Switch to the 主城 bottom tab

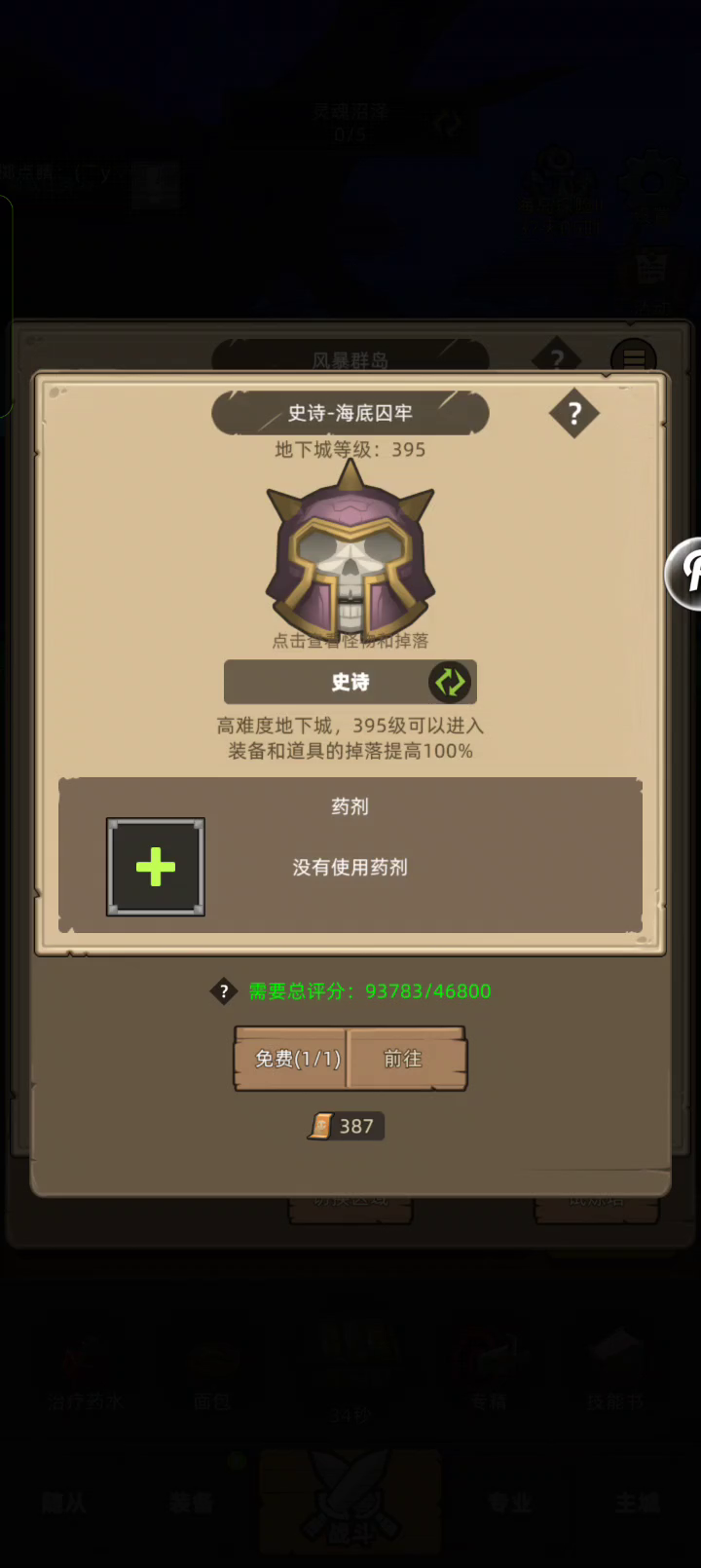[x=637, y=1503]
